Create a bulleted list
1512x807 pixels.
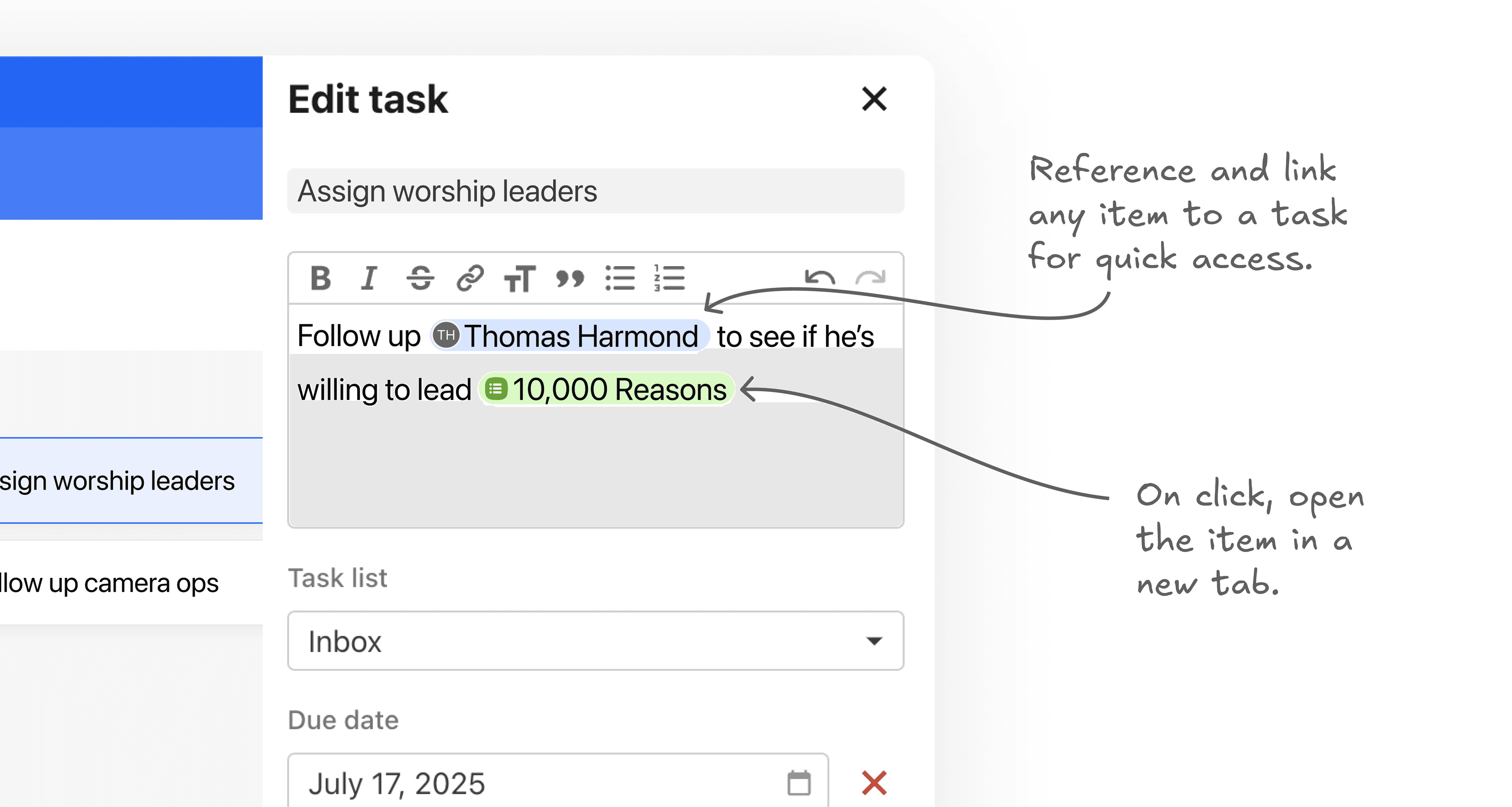621,279
